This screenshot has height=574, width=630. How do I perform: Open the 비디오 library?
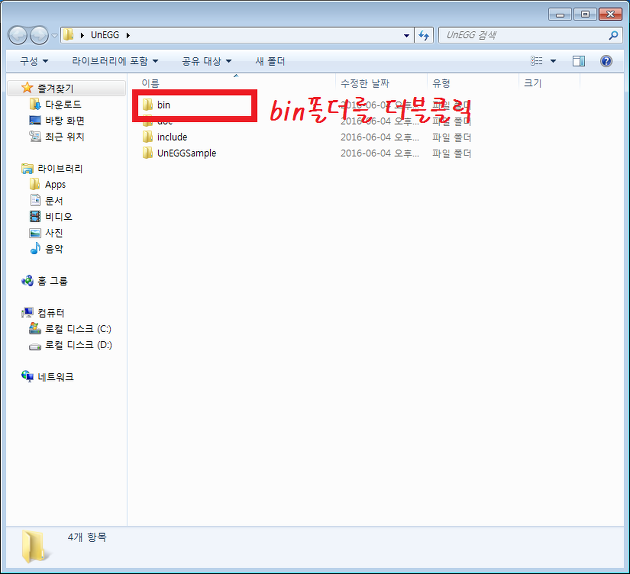(58, 217)
